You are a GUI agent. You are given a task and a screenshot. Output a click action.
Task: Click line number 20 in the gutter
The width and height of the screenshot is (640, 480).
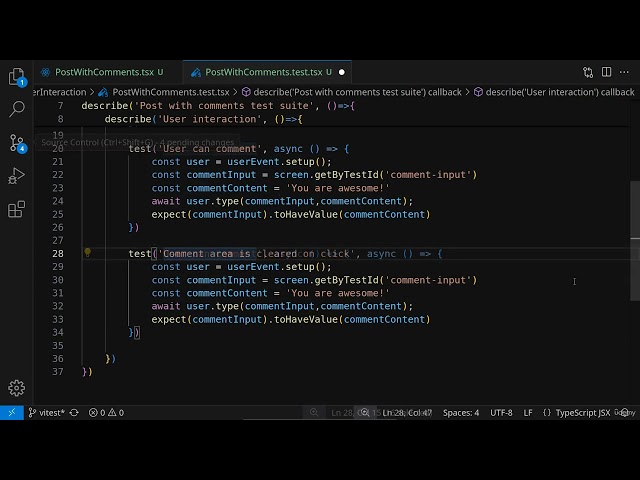58,149
